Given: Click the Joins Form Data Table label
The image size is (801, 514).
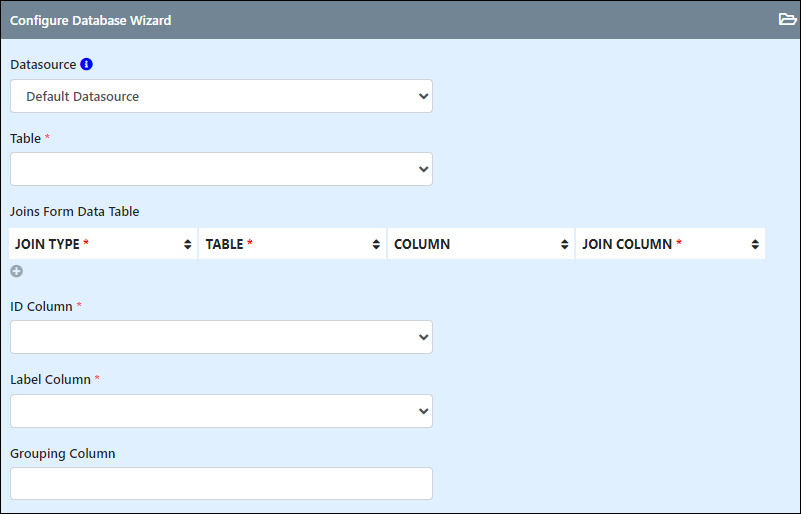Looking at the screenshot, I should point(75,212).
